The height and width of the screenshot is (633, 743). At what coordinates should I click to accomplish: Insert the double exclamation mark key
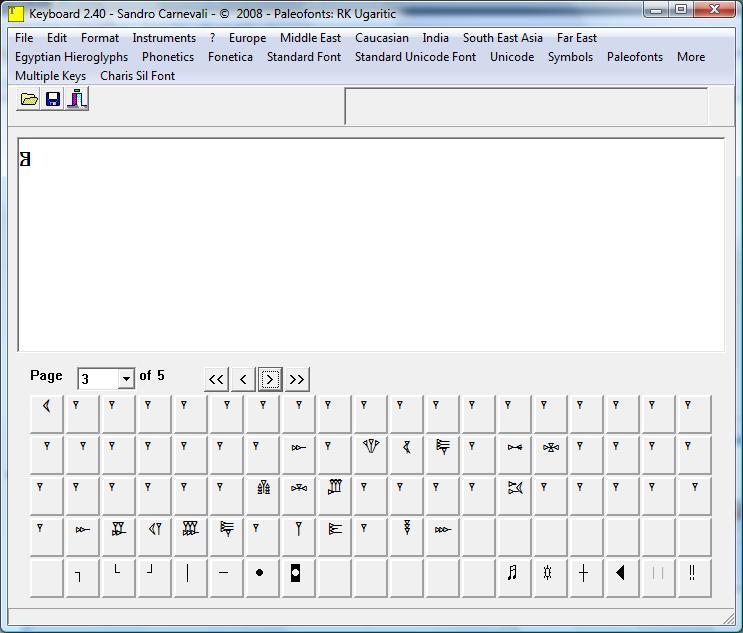(x=694, y=578)
